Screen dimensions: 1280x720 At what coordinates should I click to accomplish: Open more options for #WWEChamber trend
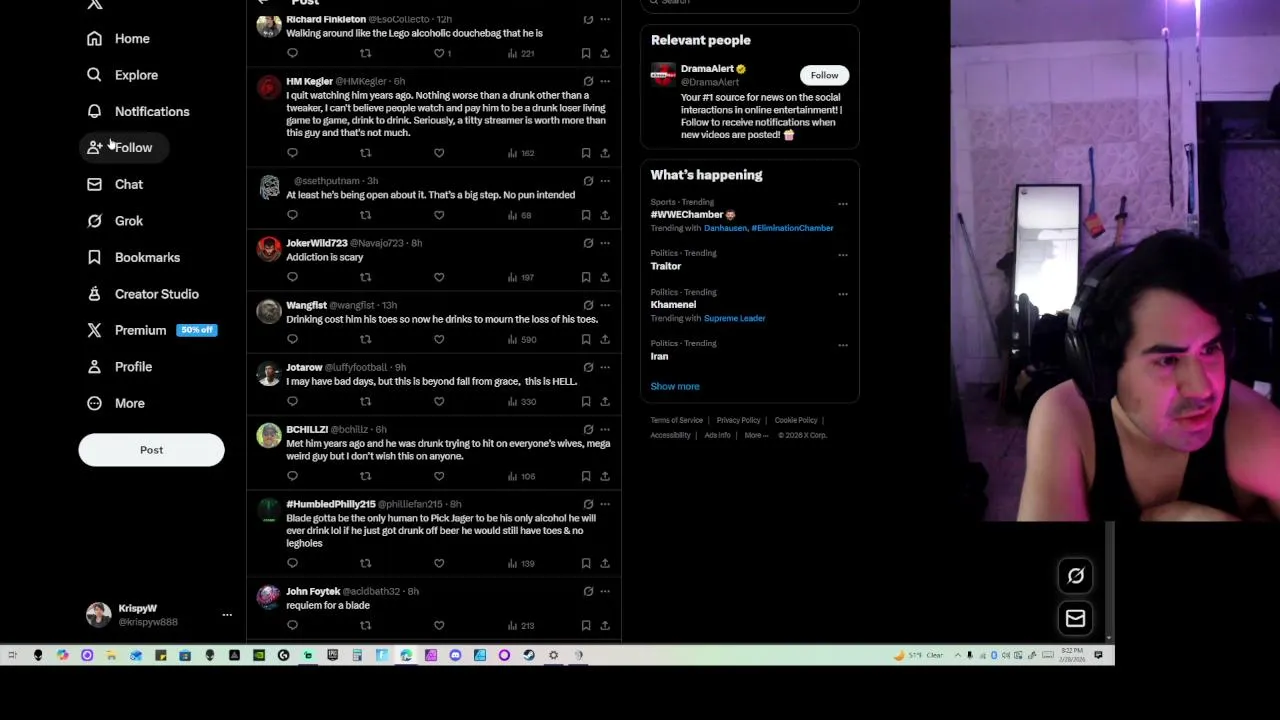[843, 204]
